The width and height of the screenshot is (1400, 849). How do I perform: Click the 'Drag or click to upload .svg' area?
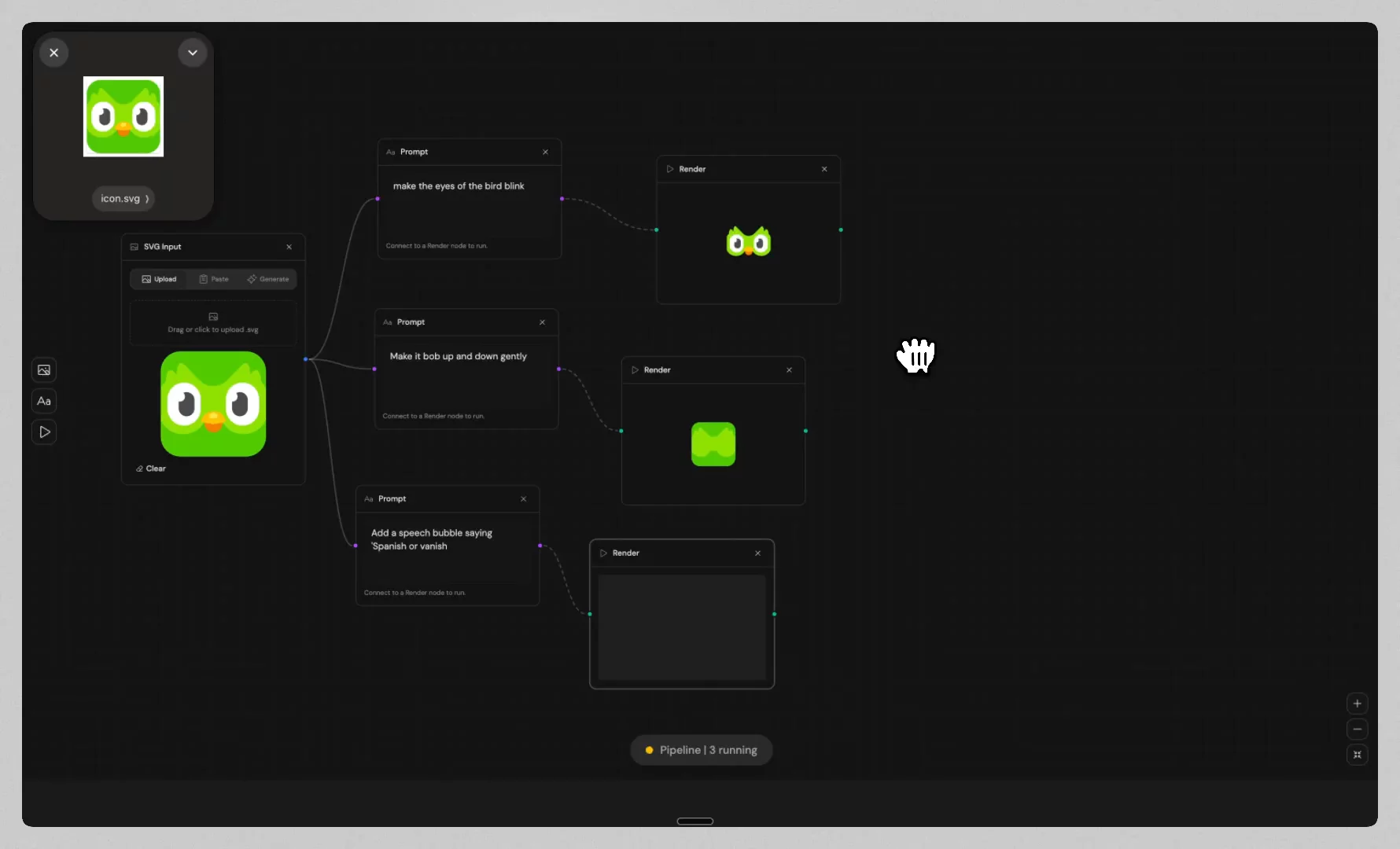[213, 323]
